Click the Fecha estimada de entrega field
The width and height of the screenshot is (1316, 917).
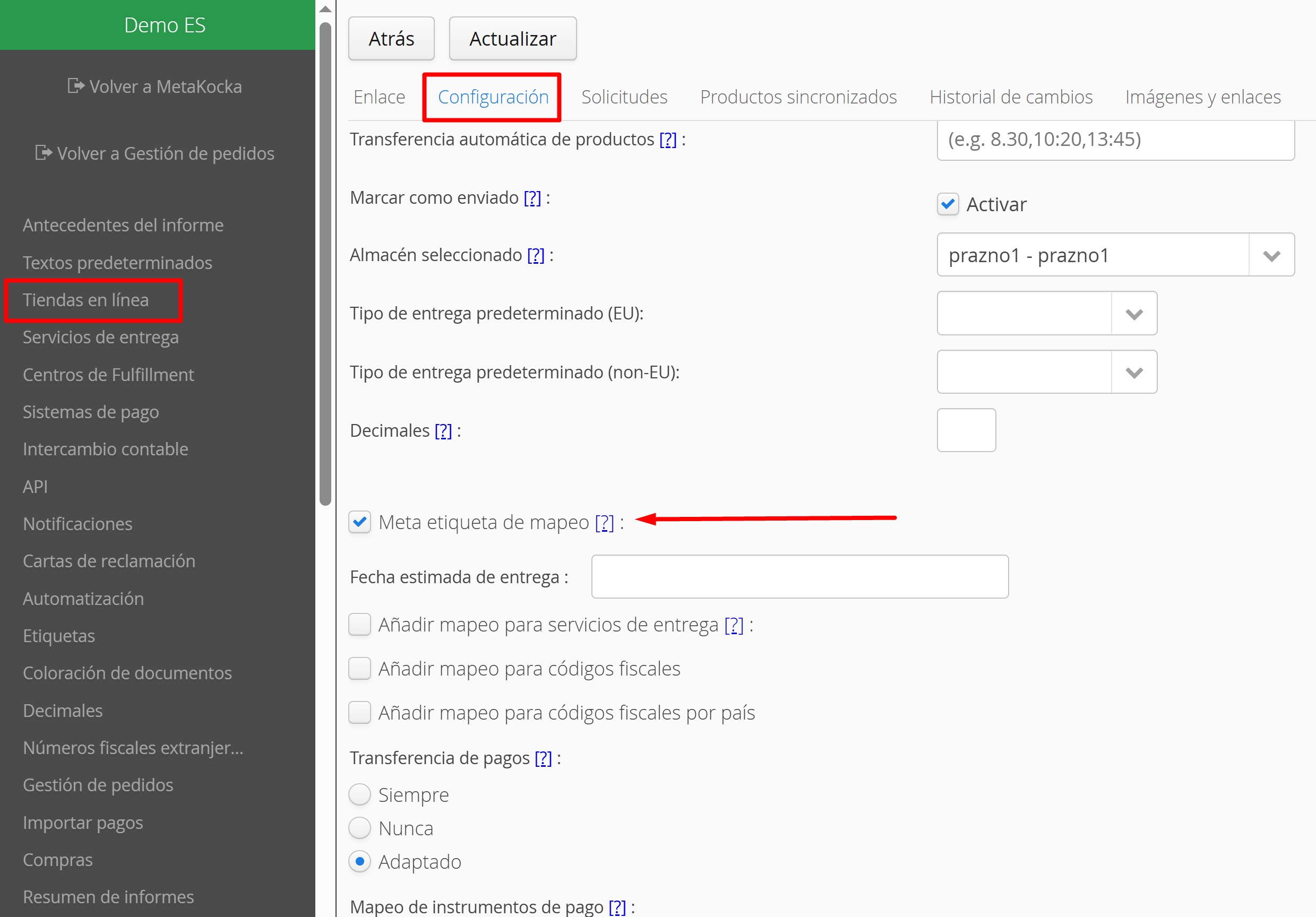click(799, 576)
